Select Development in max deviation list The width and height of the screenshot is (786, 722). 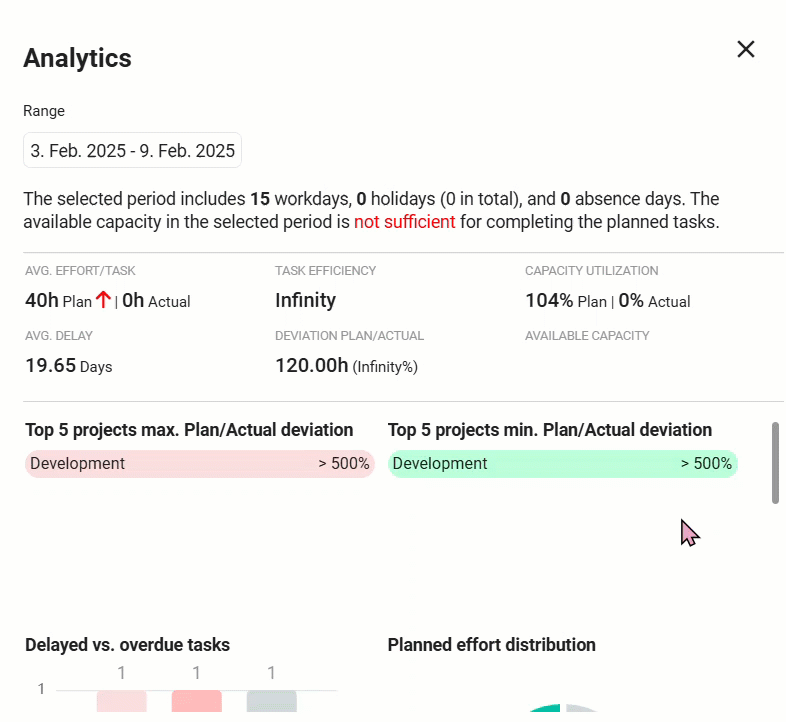click(x=78, y=464)
